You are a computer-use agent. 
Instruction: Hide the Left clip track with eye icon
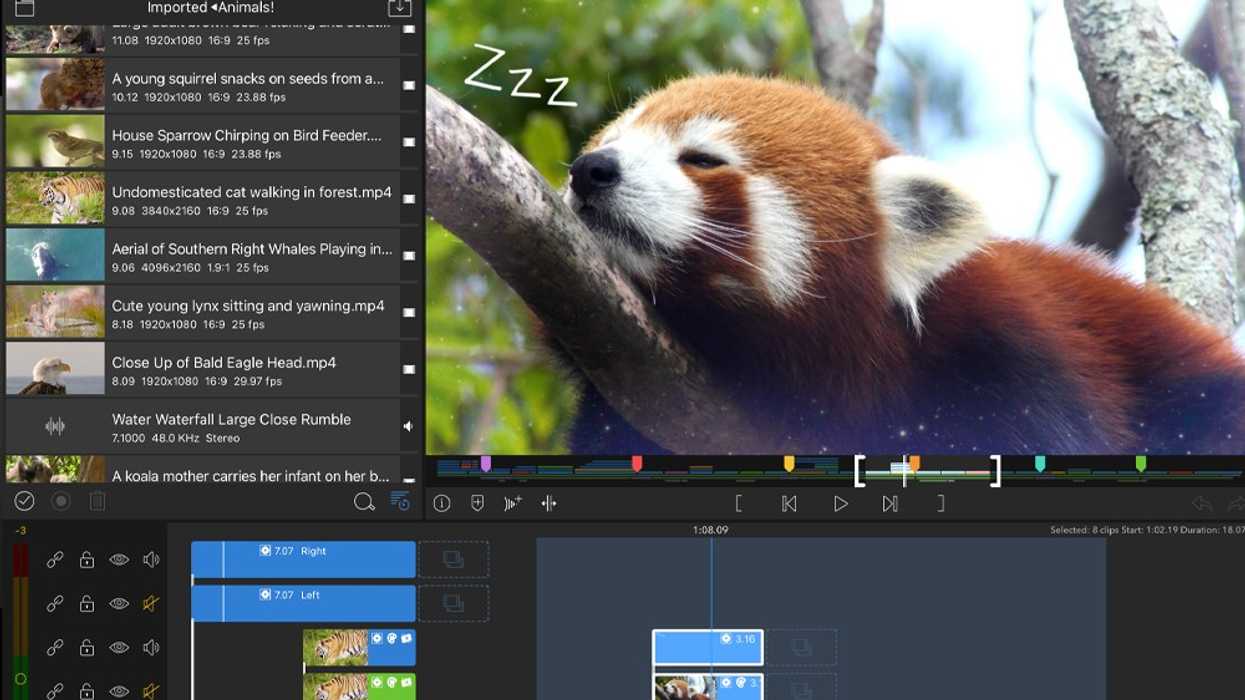(119, 604)
